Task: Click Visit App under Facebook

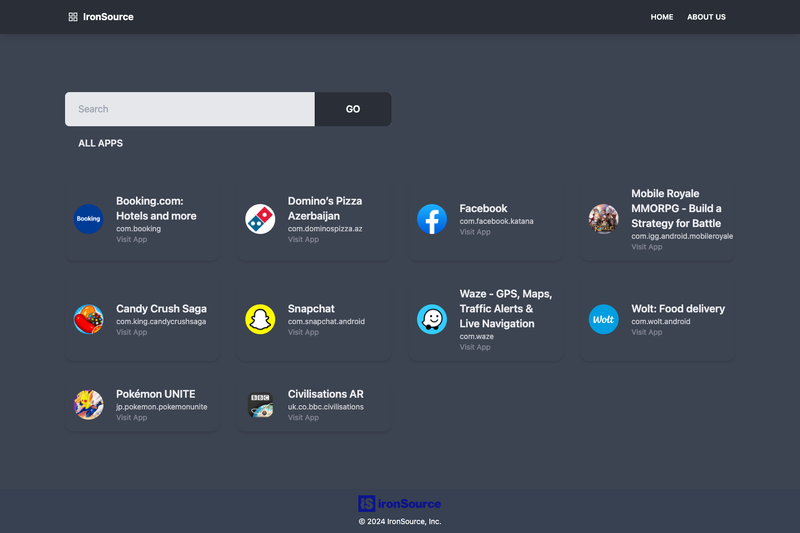Action: [x=475, y=232]
